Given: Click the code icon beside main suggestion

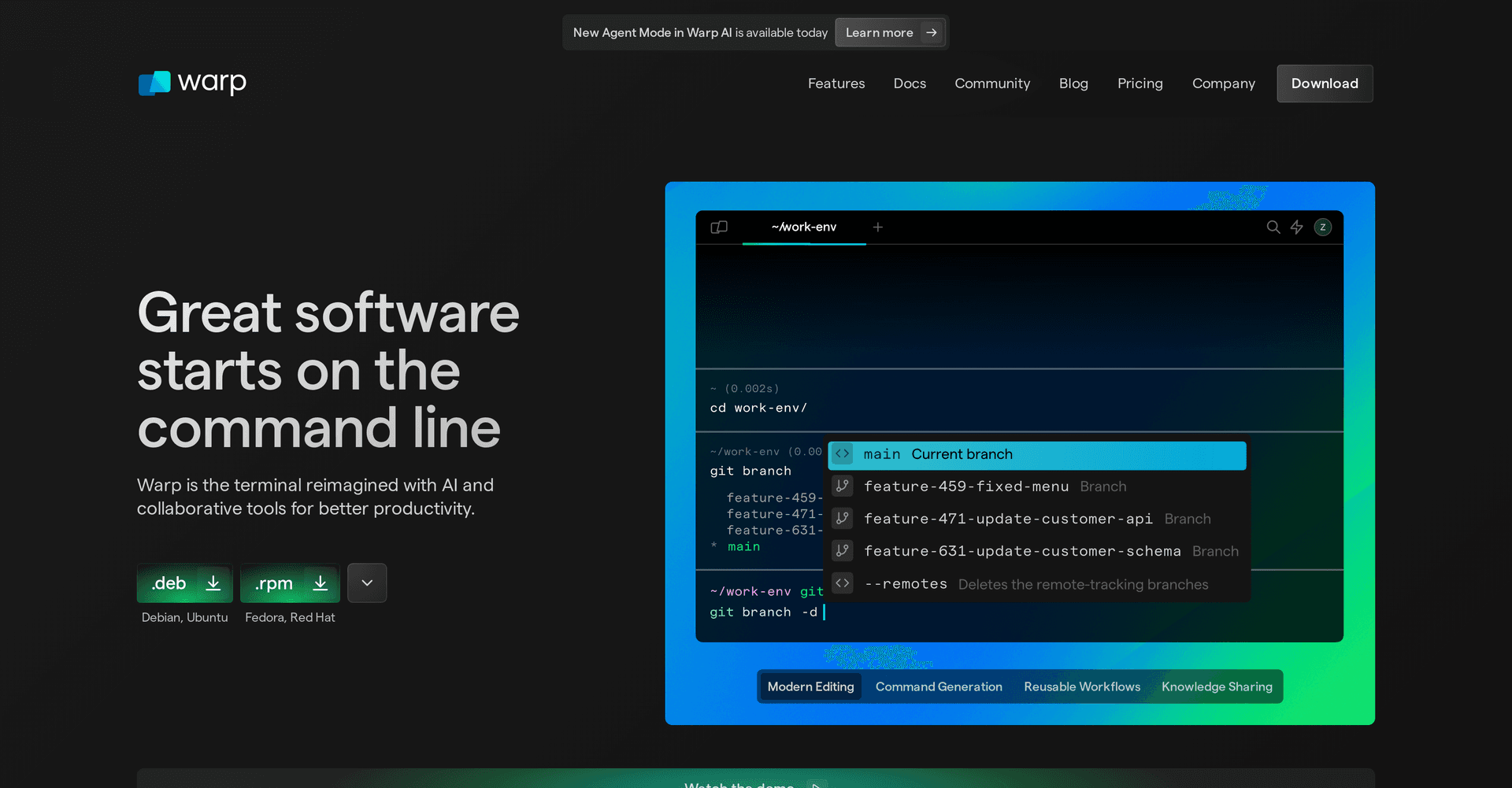Looking at the screenshot, I should pyautogui.click(x=843, y=454).
